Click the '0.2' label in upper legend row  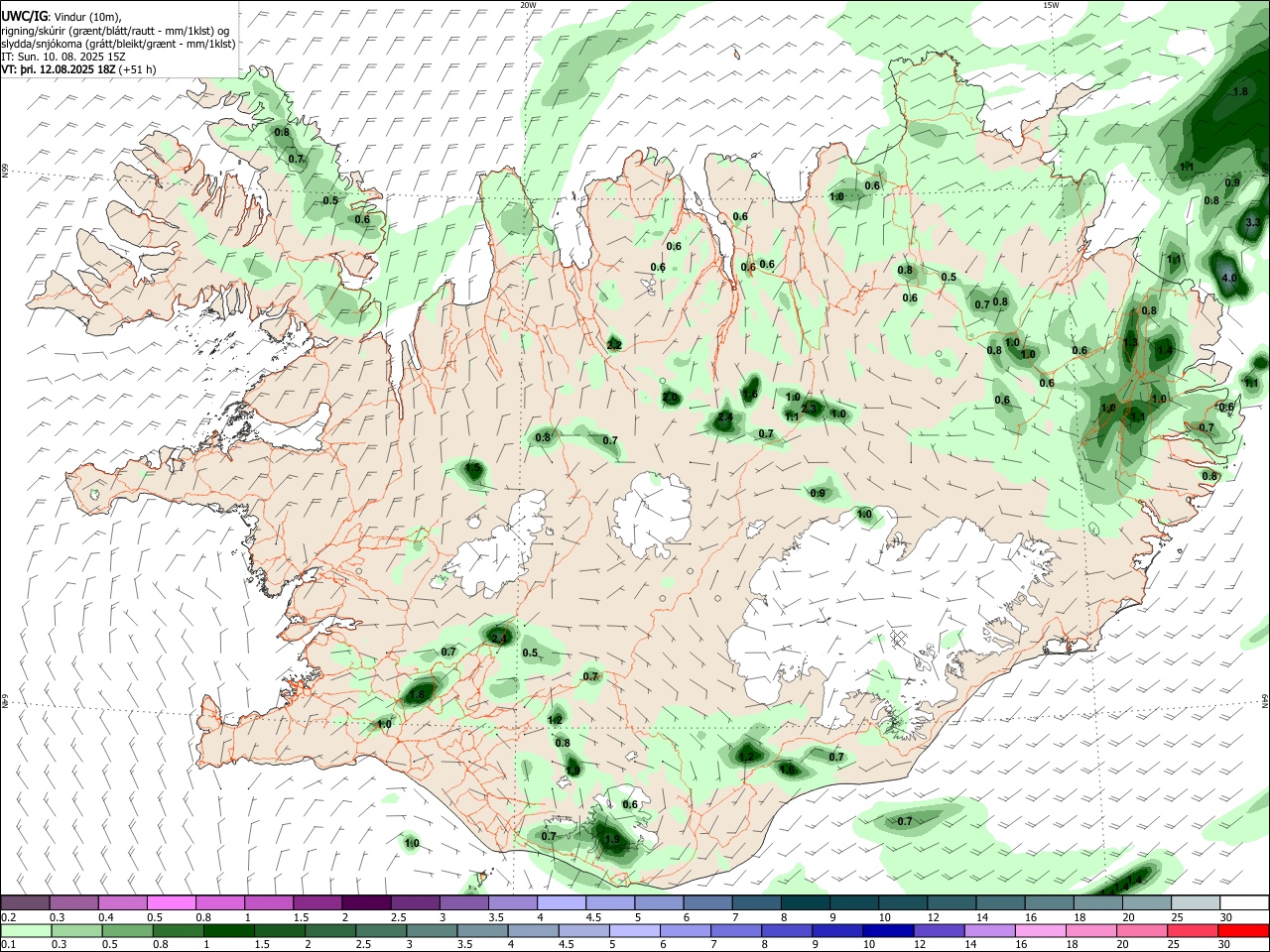click(8, 916)
